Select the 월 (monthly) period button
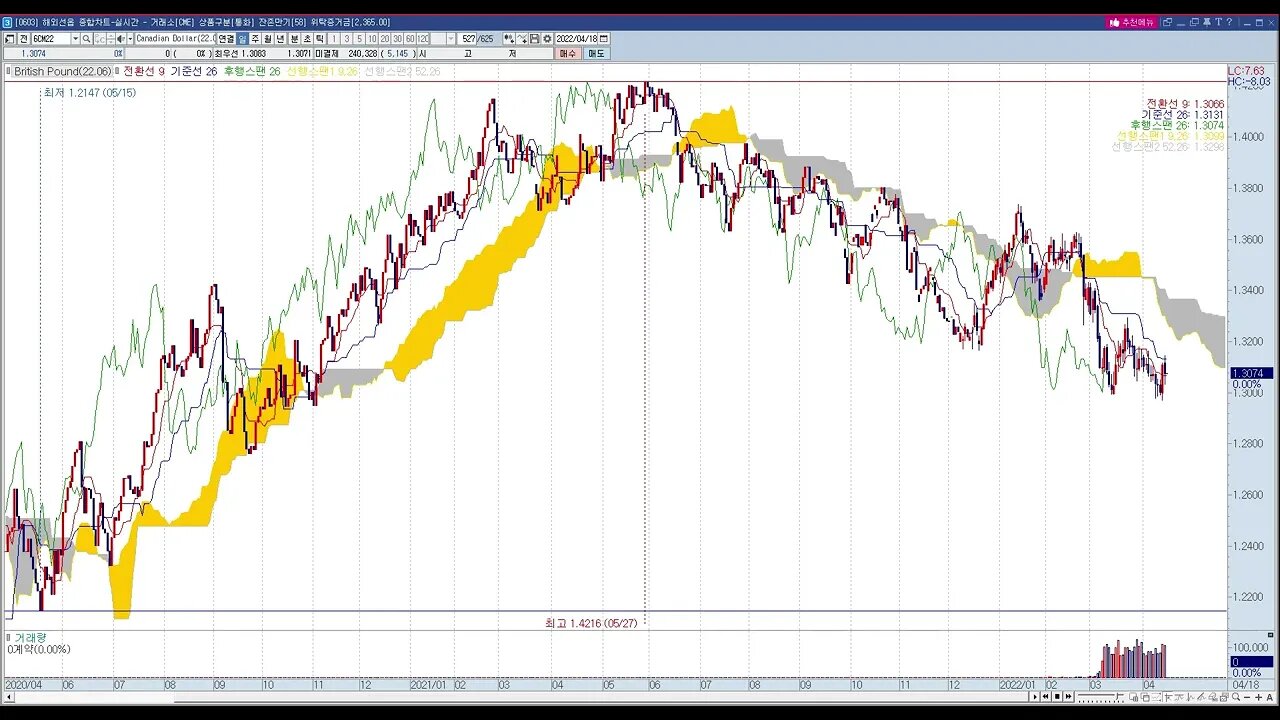 [x=268, y=39]
